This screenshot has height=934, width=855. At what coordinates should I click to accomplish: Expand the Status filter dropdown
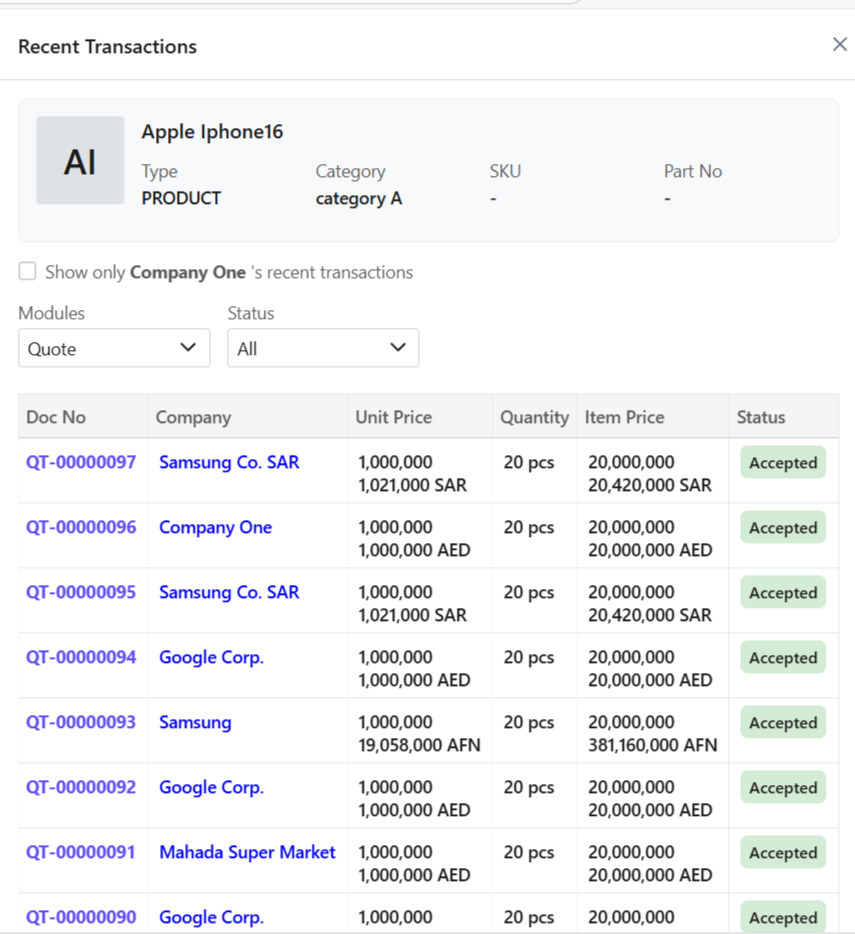click(322, 348)
